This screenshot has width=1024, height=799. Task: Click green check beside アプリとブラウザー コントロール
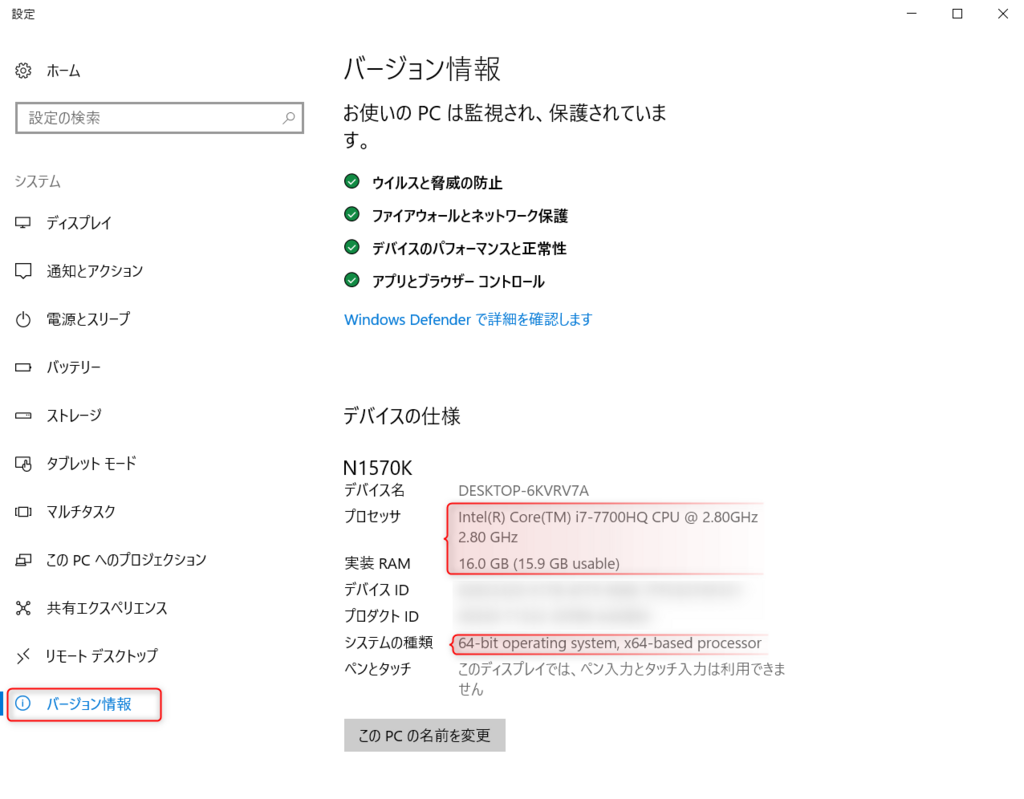(352, 280)
